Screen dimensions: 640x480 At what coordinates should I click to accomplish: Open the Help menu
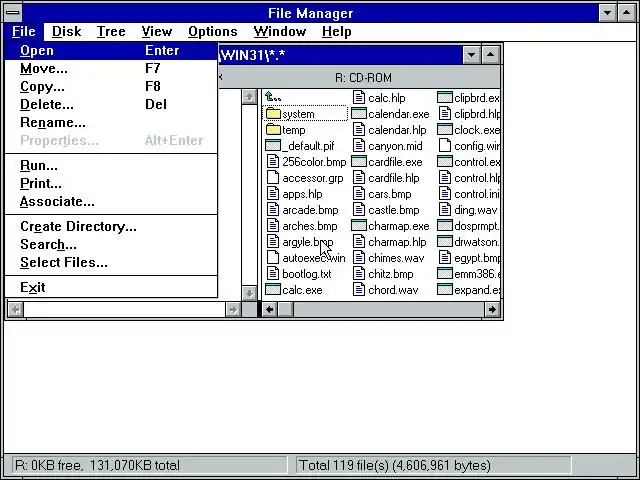point(336,31)
